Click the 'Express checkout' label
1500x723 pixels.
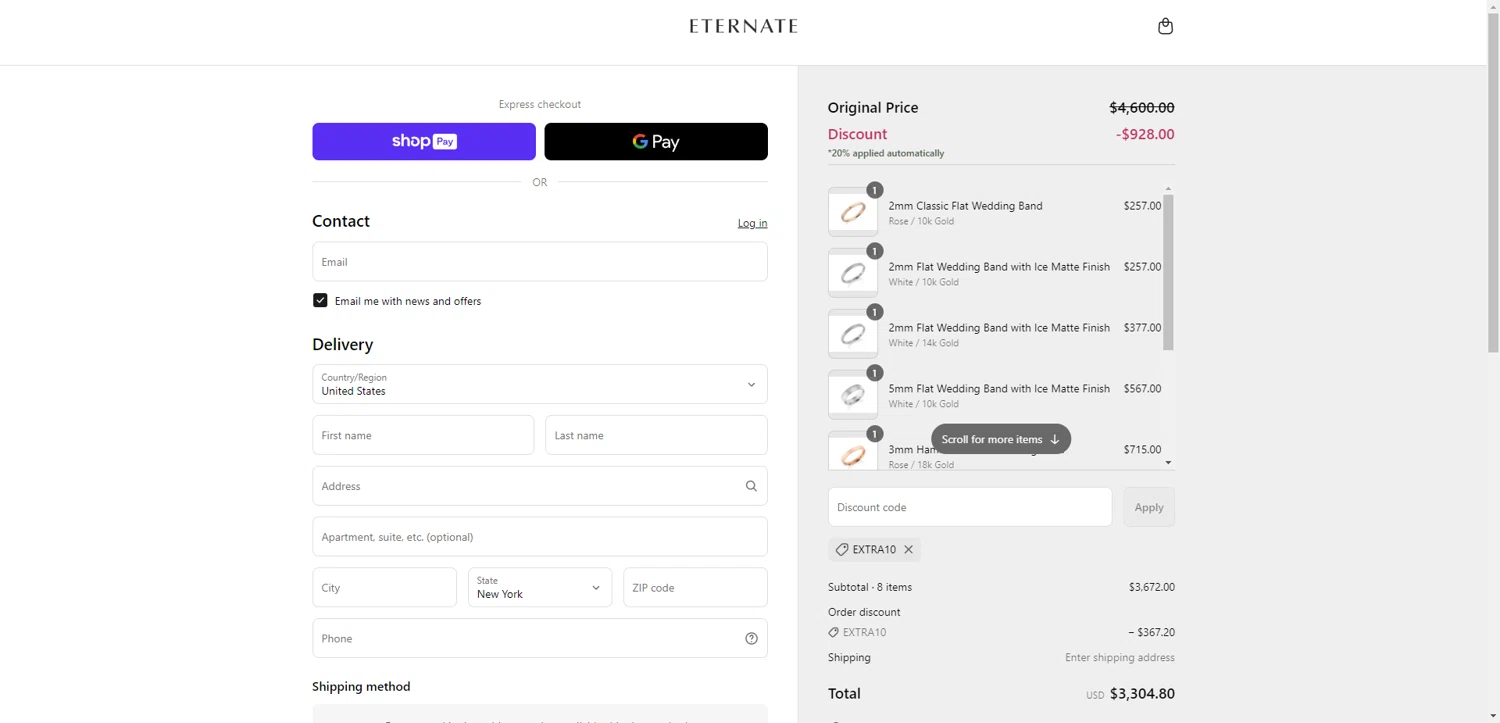pos(540,104)
